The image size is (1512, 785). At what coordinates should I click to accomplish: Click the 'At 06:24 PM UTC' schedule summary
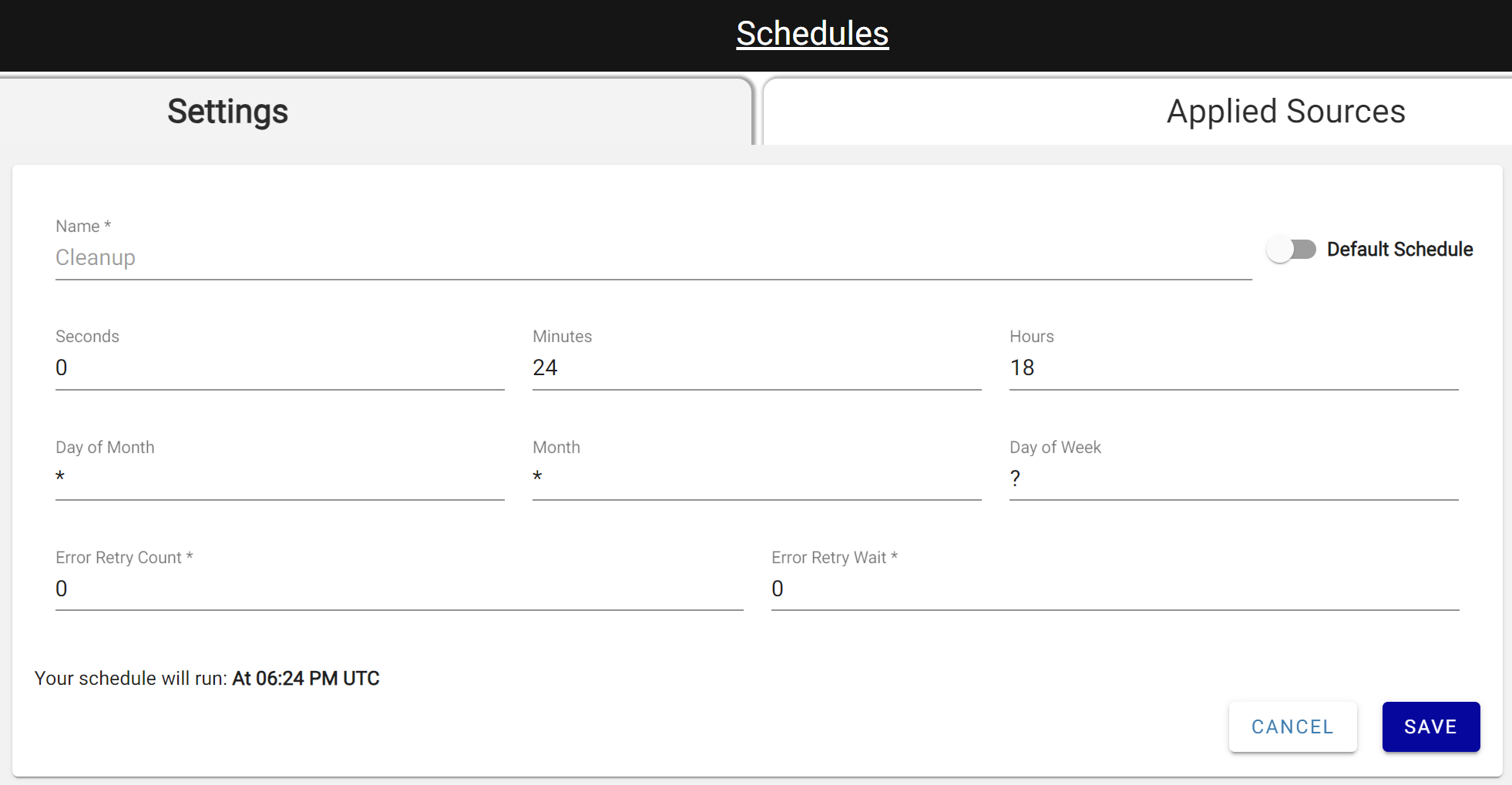(x=306, y=679)
